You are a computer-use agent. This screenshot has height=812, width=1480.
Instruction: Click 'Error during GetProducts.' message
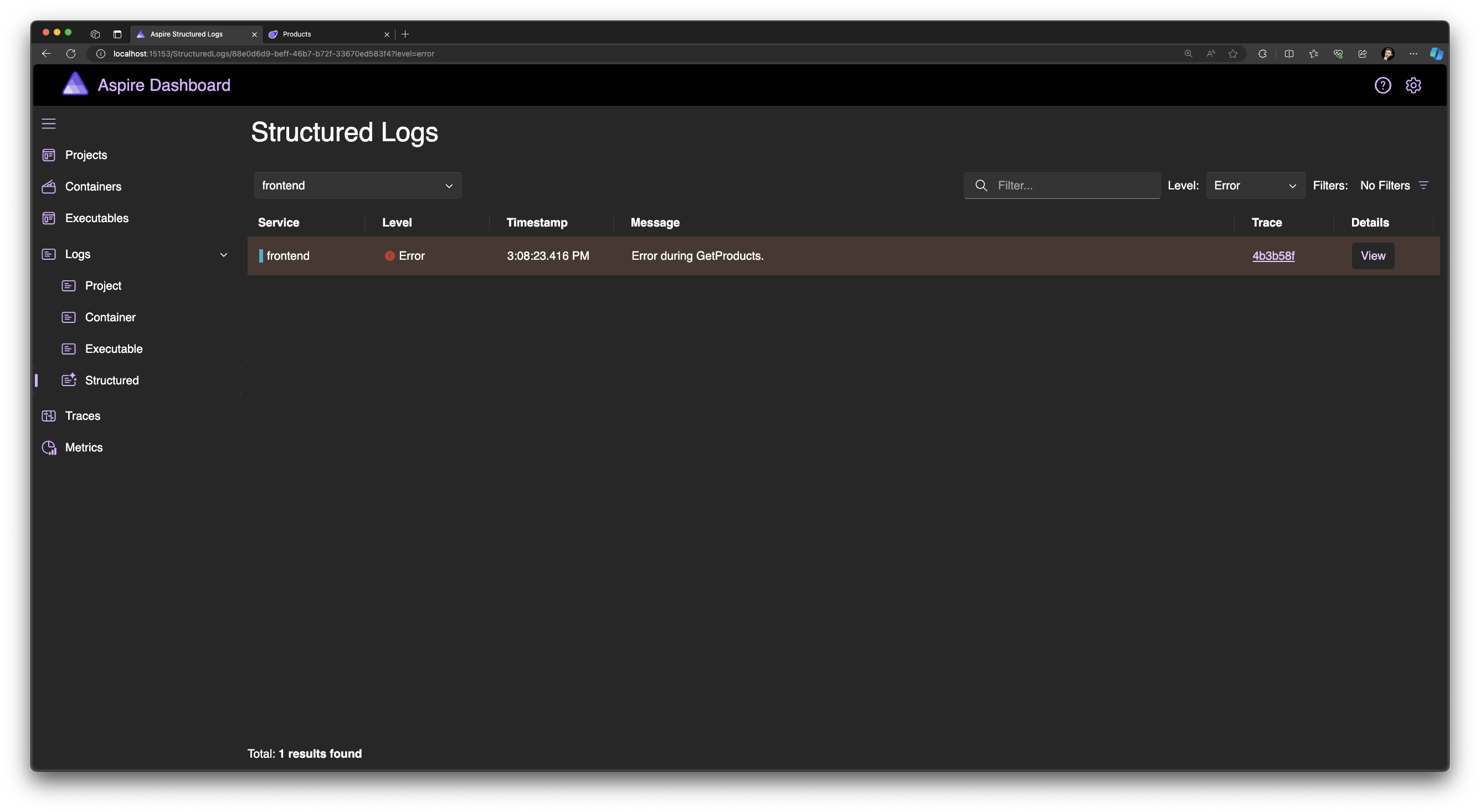(697, 256)
